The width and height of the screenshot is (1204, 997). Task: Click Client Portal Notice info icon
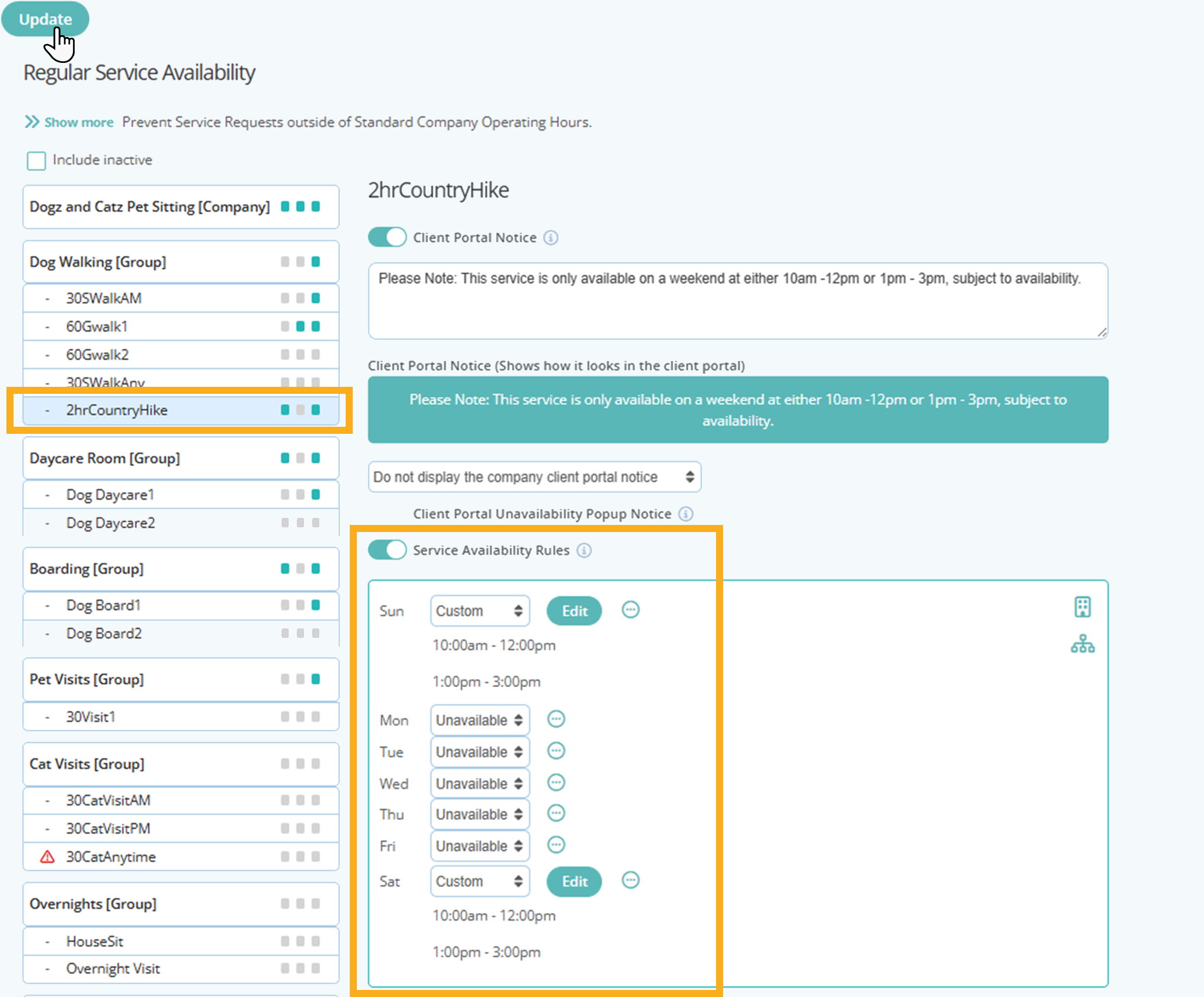click(x=551, y=237)
